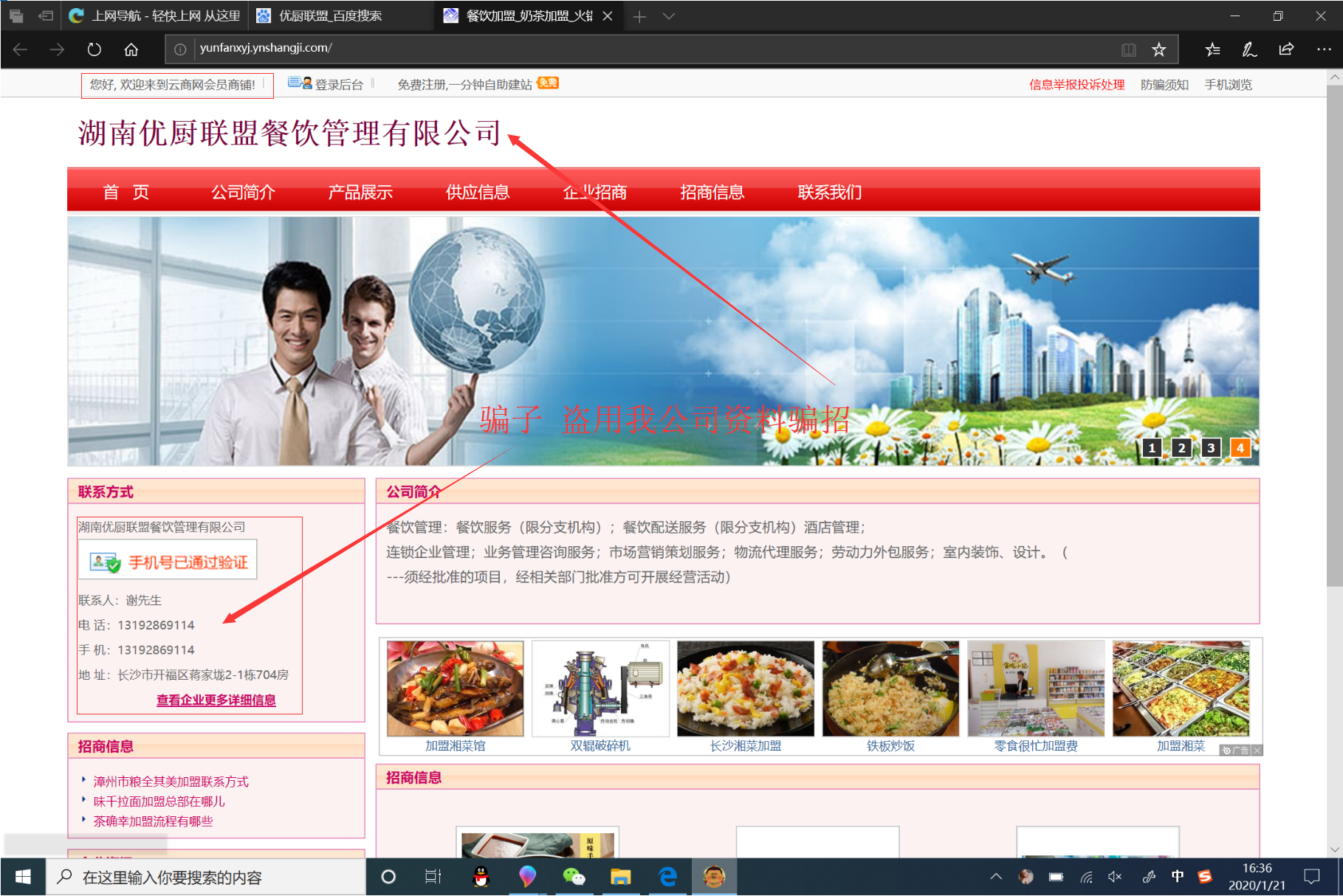This screenshot has height=896, width=1343.
Task: Open 铁板炒饭 product thumbnail
Action: [890, 689]
